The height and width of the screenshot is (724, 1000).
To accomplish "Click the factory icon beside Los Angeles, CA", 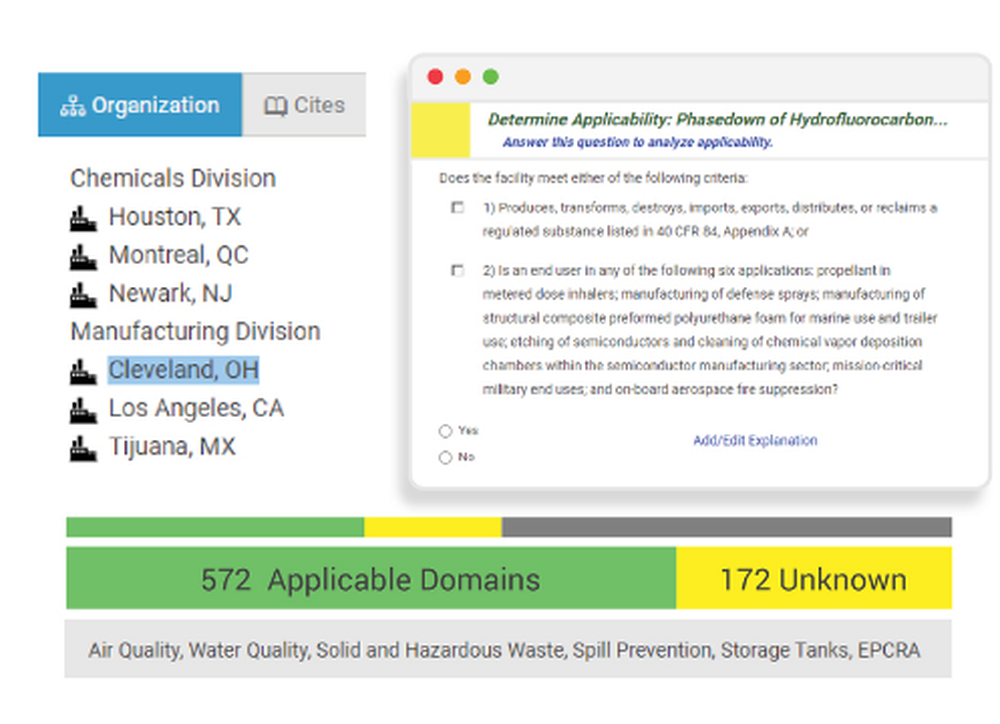I will tap(84, 408).
